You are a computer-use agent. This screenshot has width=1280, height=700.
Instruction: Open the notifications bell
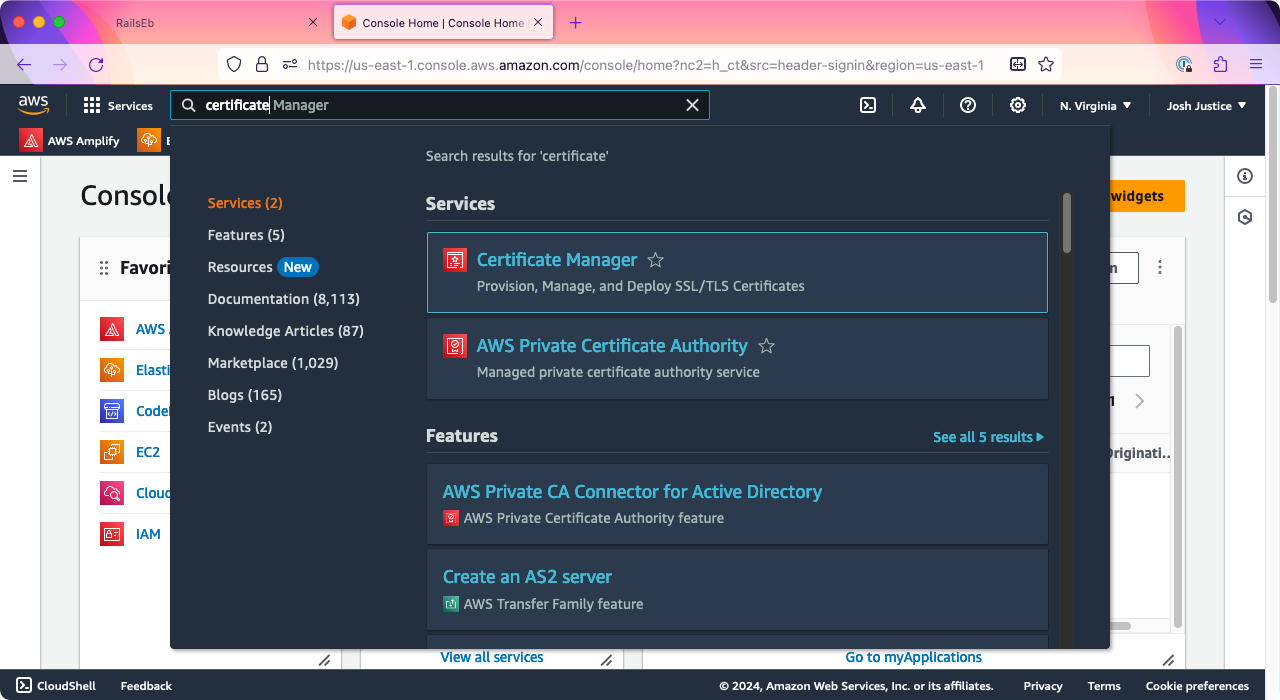click(918, 105)
